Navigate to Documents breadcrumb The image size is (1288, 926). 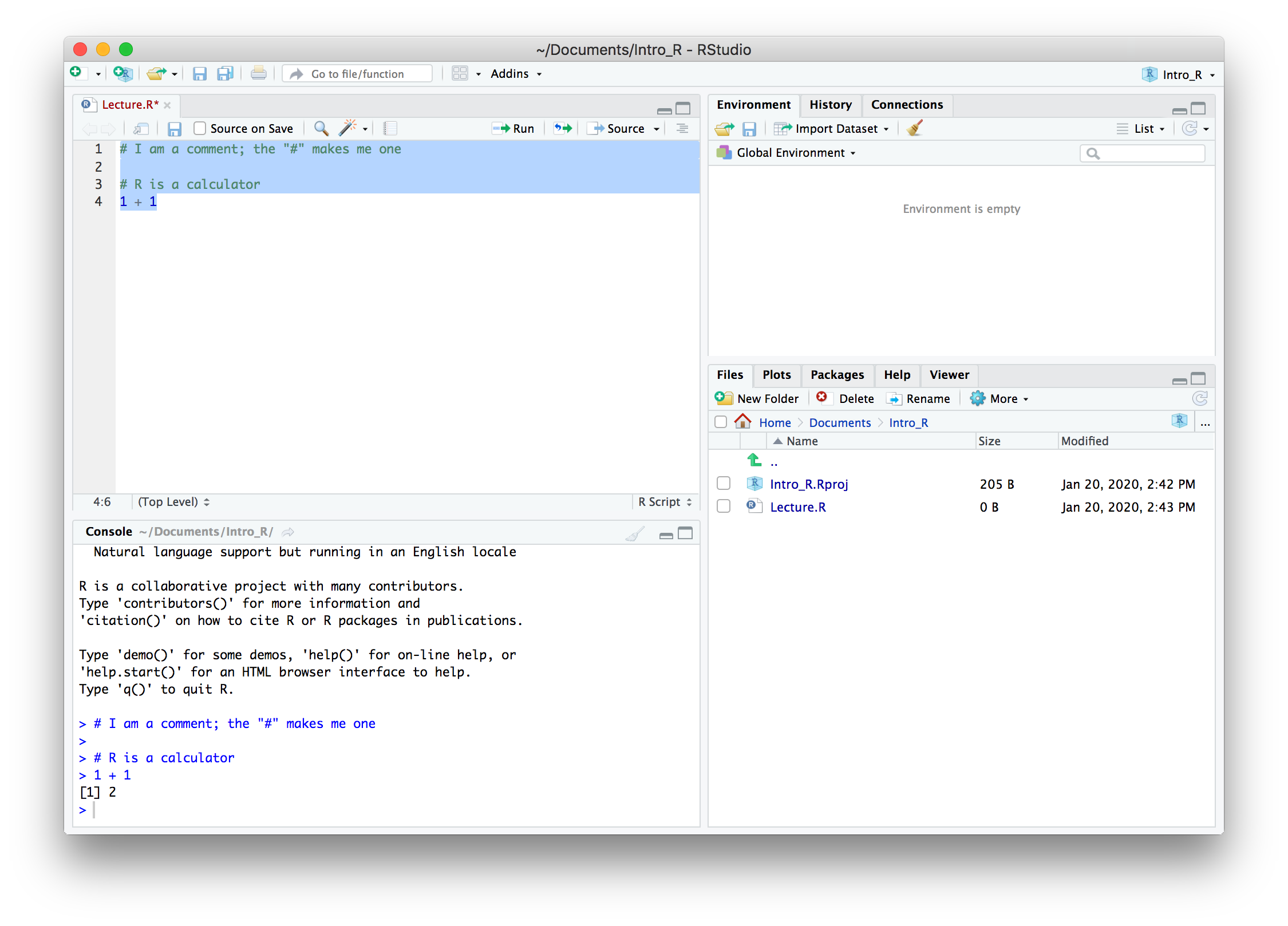point(840,423)
